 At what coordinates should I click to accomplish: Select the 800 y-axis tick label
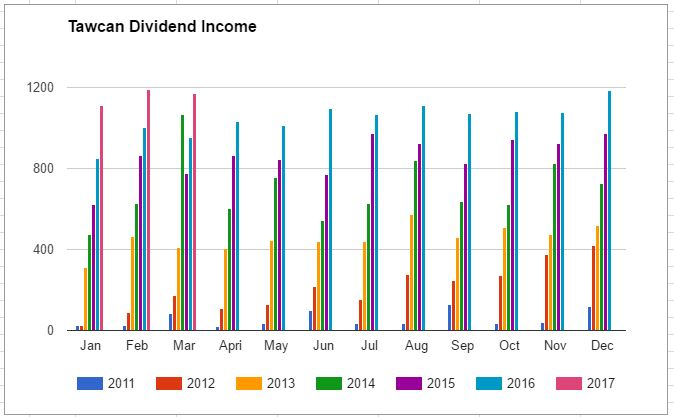pos(44,169)
